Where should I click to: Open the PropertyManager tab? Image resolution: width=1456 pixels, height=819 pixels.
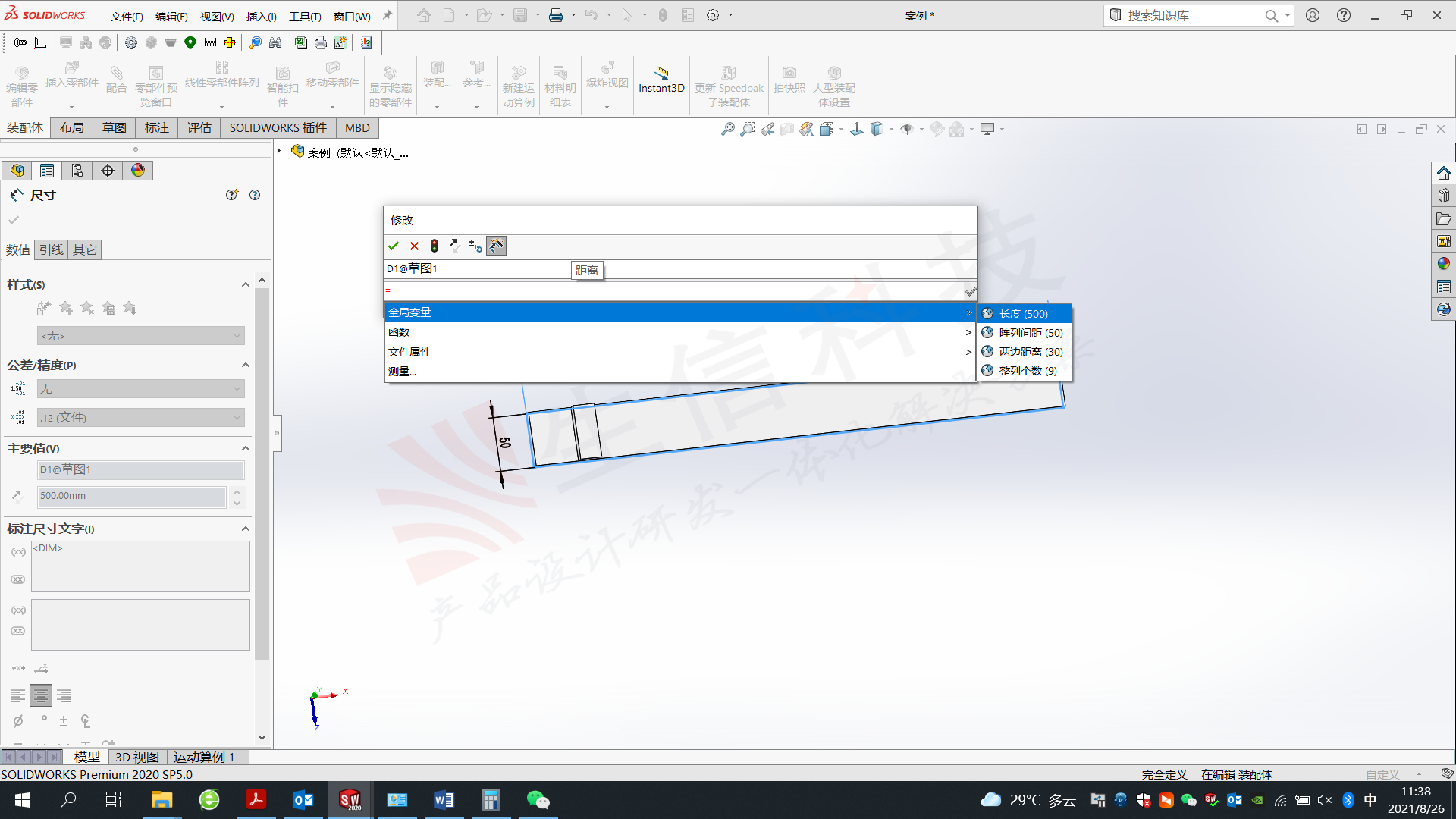(47, 171)
